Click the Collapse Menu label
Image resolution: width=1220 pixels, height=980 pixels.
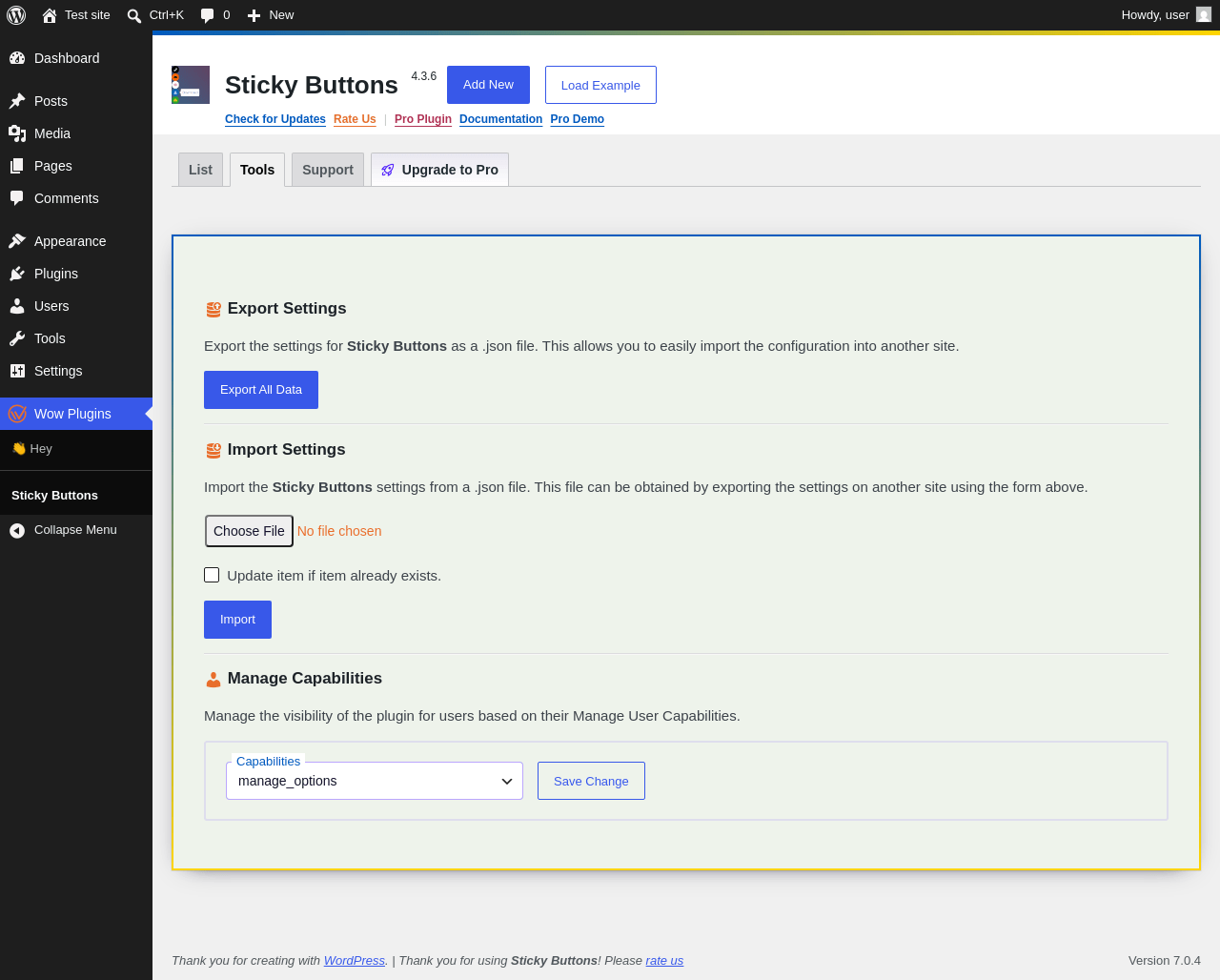point(75,530)
